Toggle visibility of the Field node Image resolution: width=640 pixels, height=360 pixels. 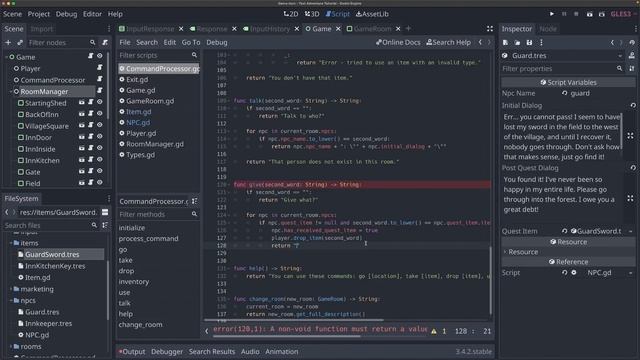[x=100, y=183]
